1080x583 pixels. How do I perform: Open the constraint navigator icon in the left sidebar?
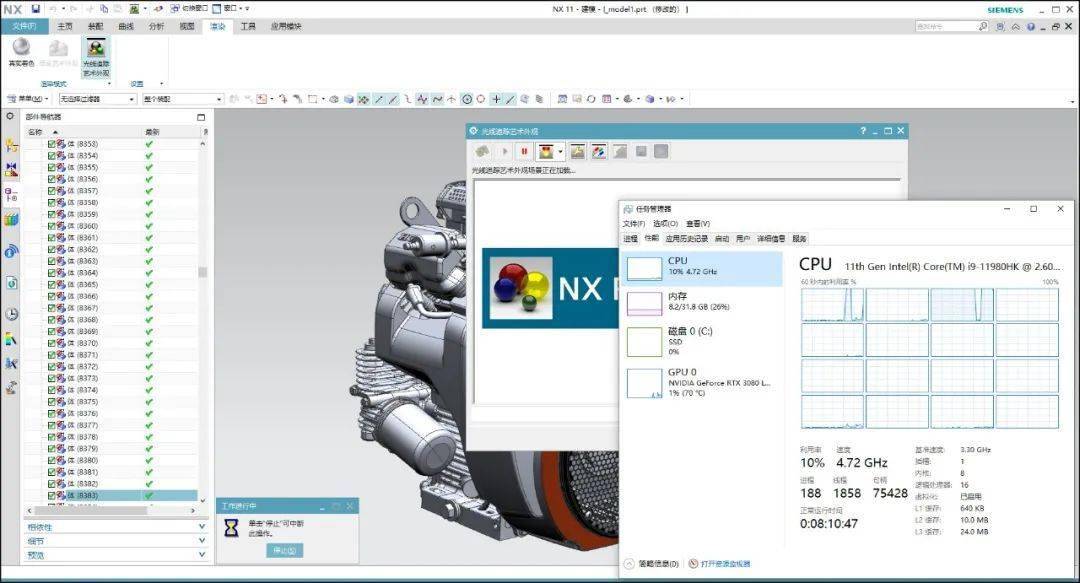point(11,170)
